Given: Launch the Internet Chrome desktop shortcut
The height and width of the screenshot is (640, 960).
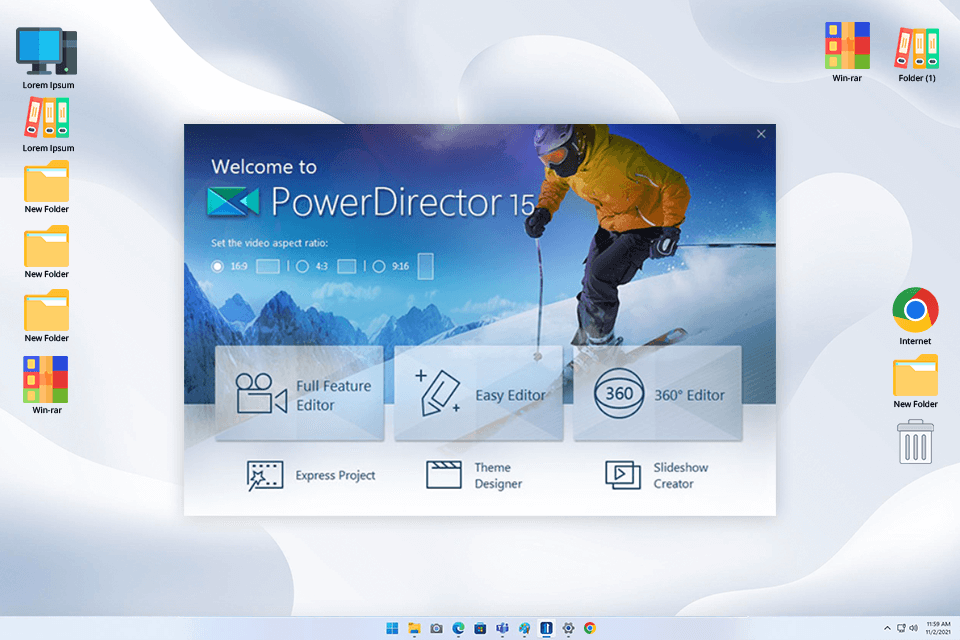Looking at the screenshot, I should [915, 315].
